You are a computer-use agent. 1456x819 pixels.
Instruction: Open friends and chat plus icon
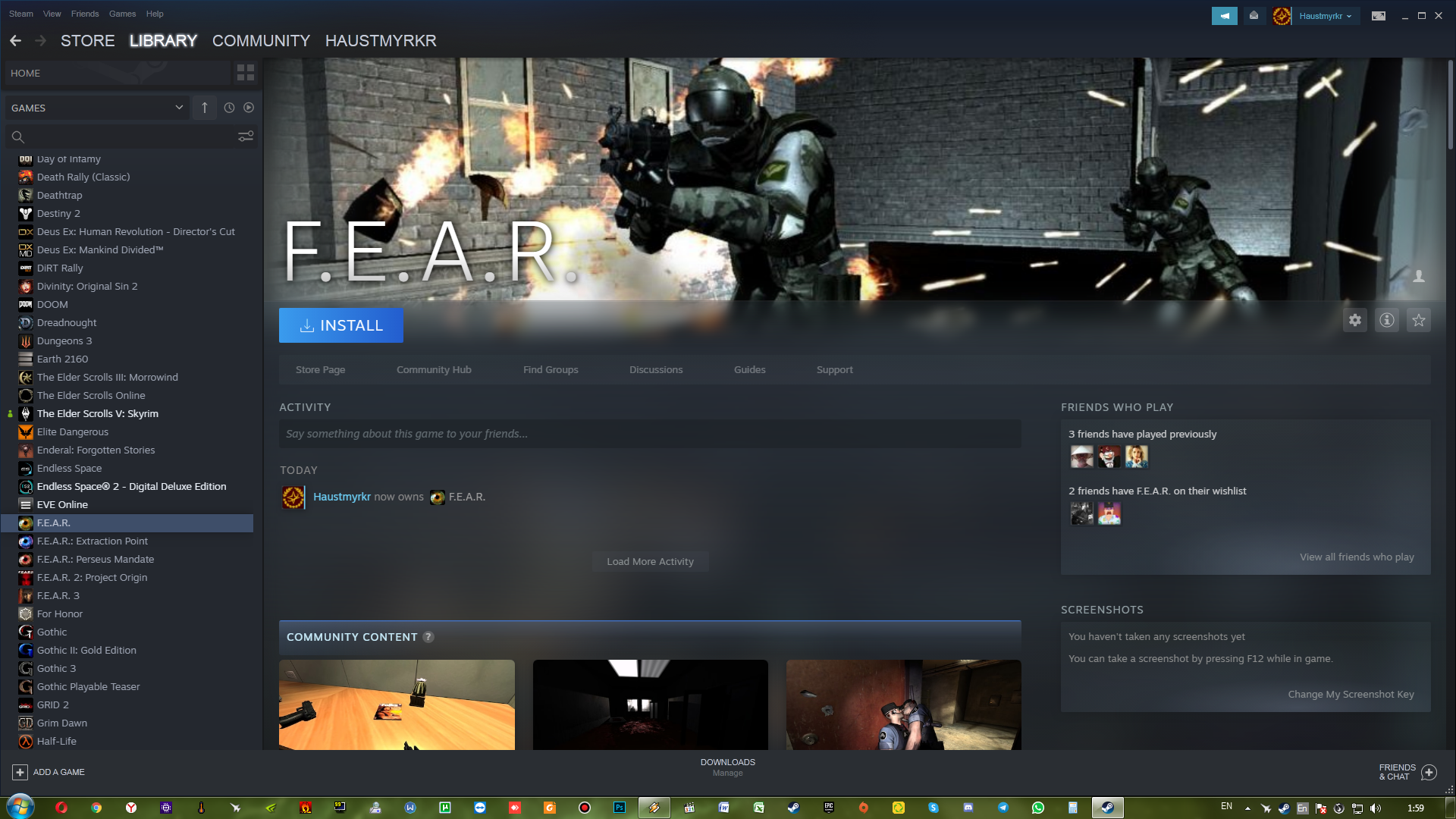1429,772
